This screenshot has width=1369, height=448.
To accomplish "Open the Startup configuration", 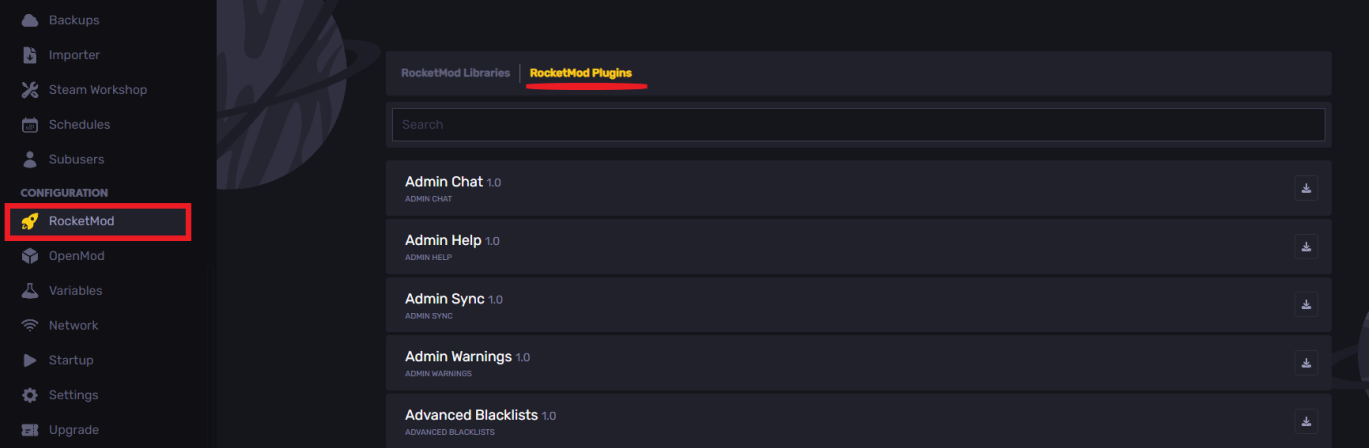I will pyautogui.click(x=57, y=360).
